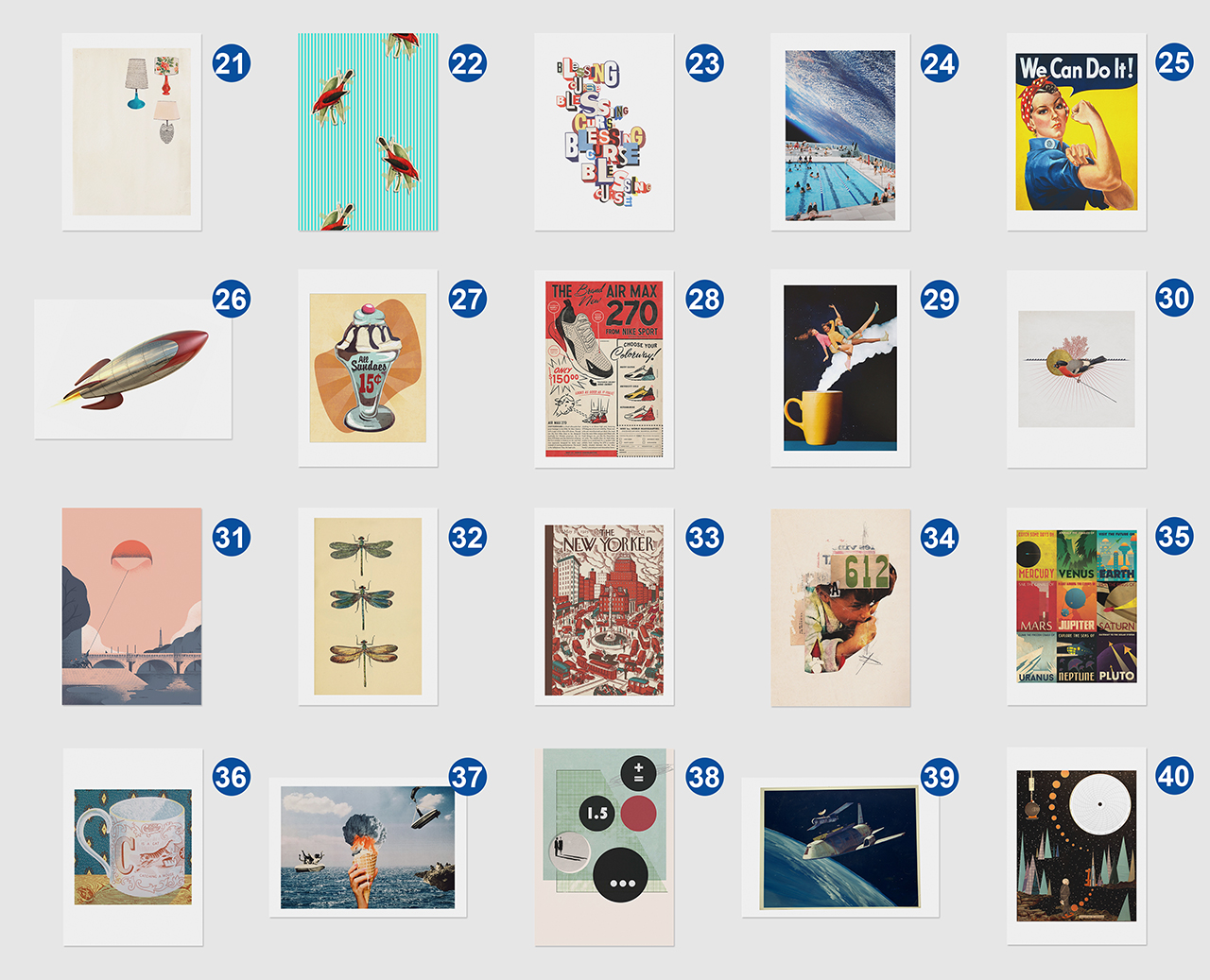The image size is (1210, 980).
Task: Click the number 24 badge
Action: point(940,63)
